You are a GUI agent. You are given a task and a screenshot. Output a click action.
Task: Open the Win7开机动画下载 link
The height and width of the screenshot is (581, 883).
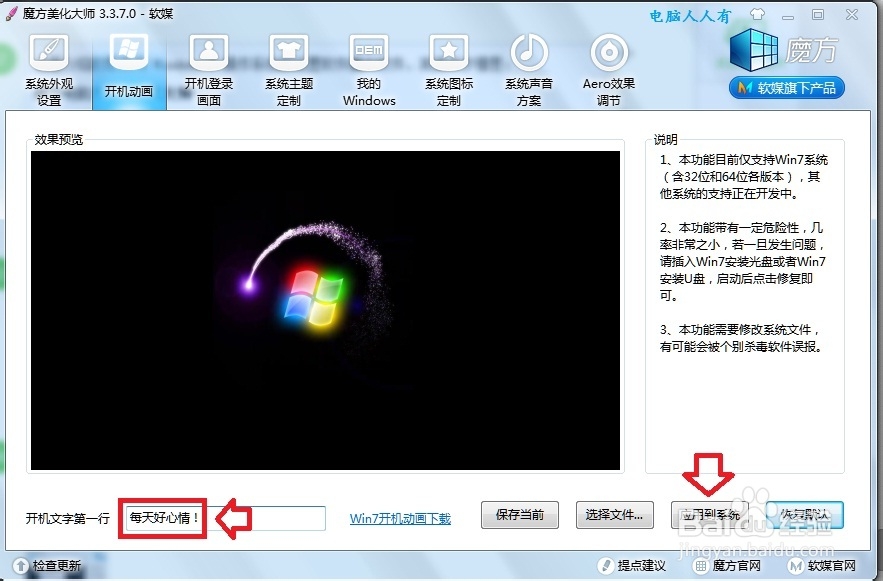click(x=400, y=519)
